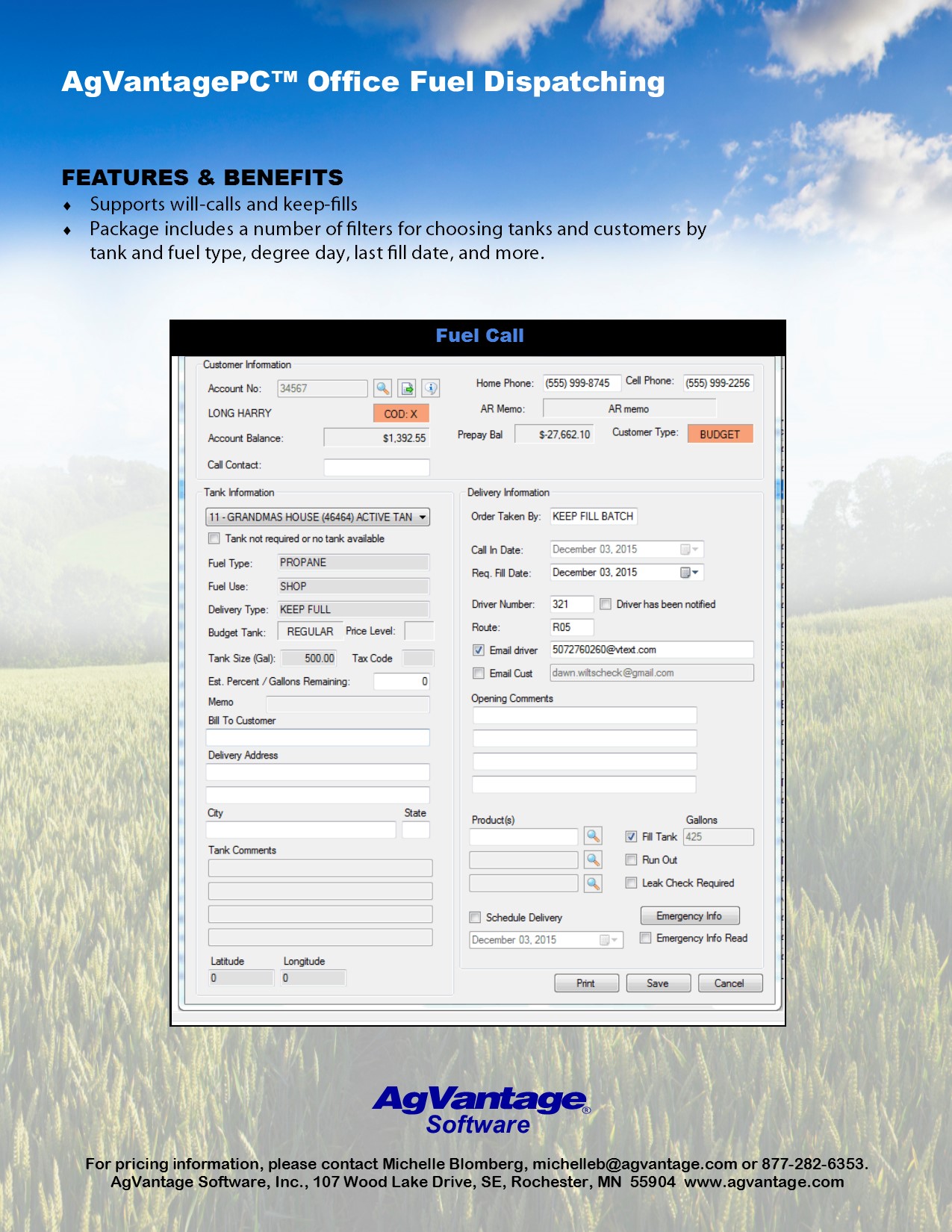Open the Call In Date picker
Viewport: 952px width, 1232px height.
tap(690, 550)
